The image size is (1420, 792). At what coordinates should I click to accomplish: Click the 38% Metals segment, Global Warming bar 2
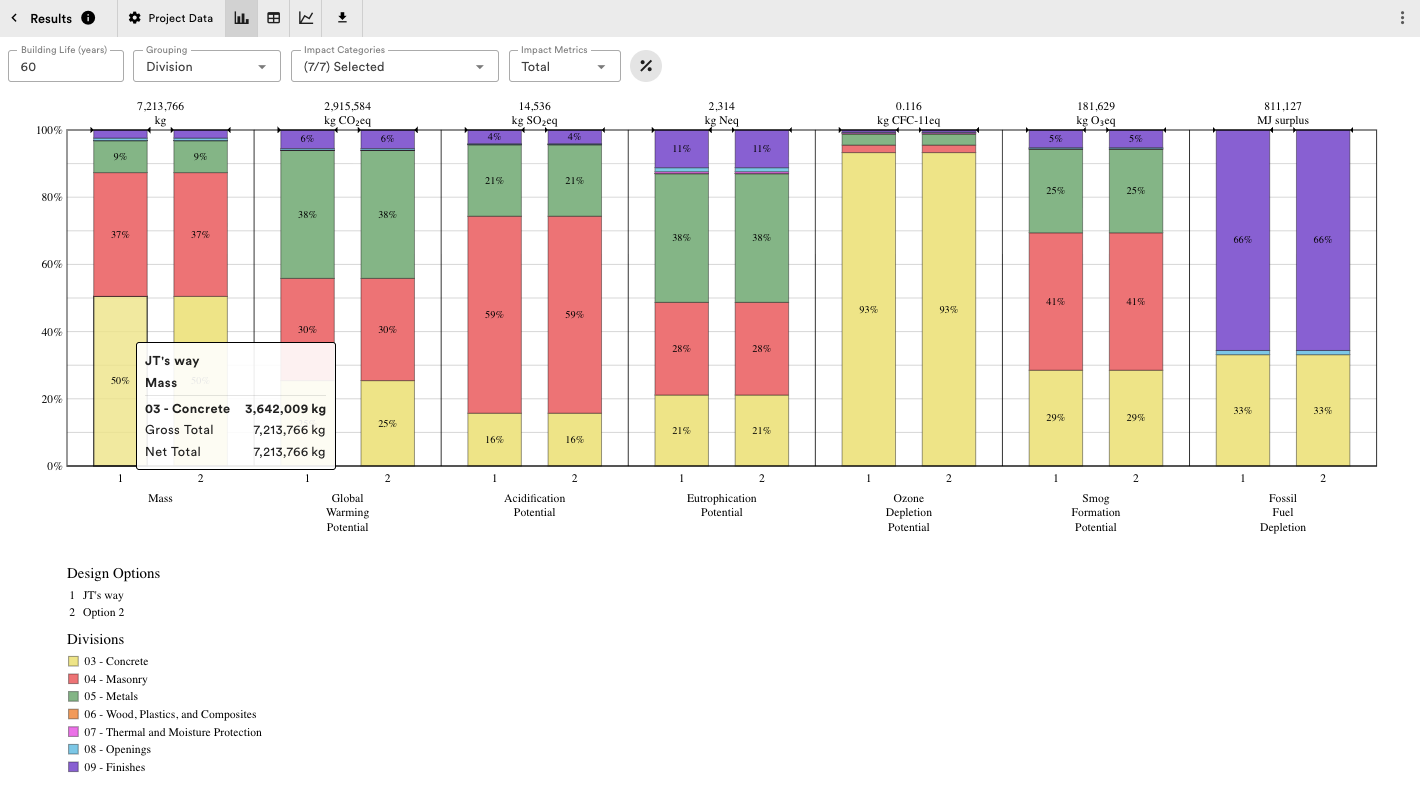click(388, 214)
